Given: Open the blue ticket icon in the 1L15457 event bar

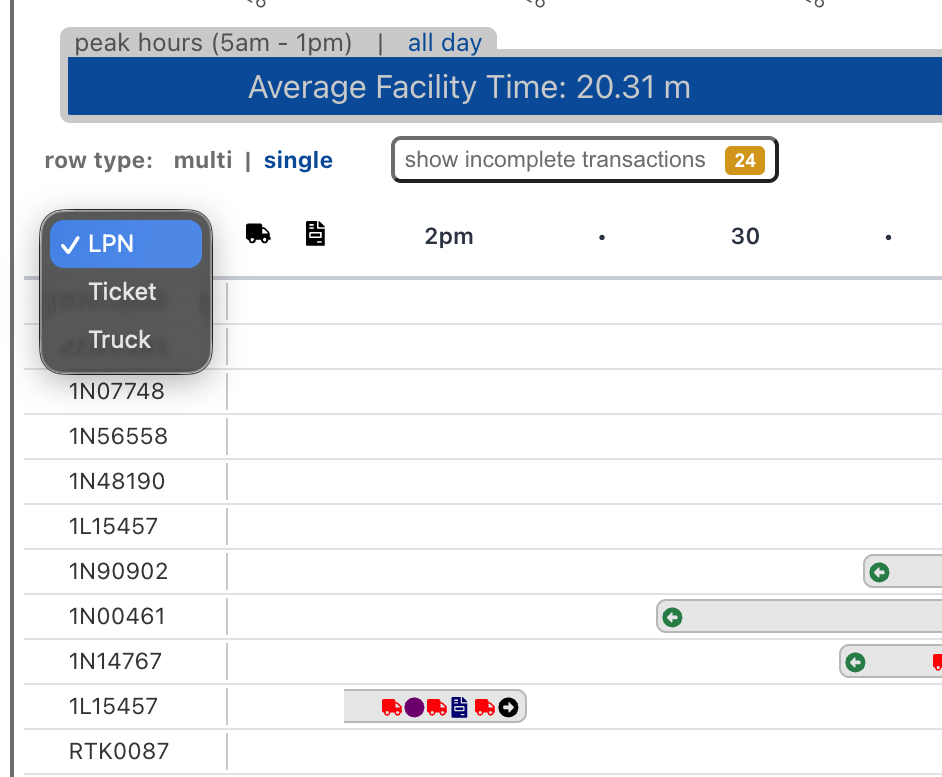Looking at the screenshot, I should pyautogui.click(x=460, y=706).
